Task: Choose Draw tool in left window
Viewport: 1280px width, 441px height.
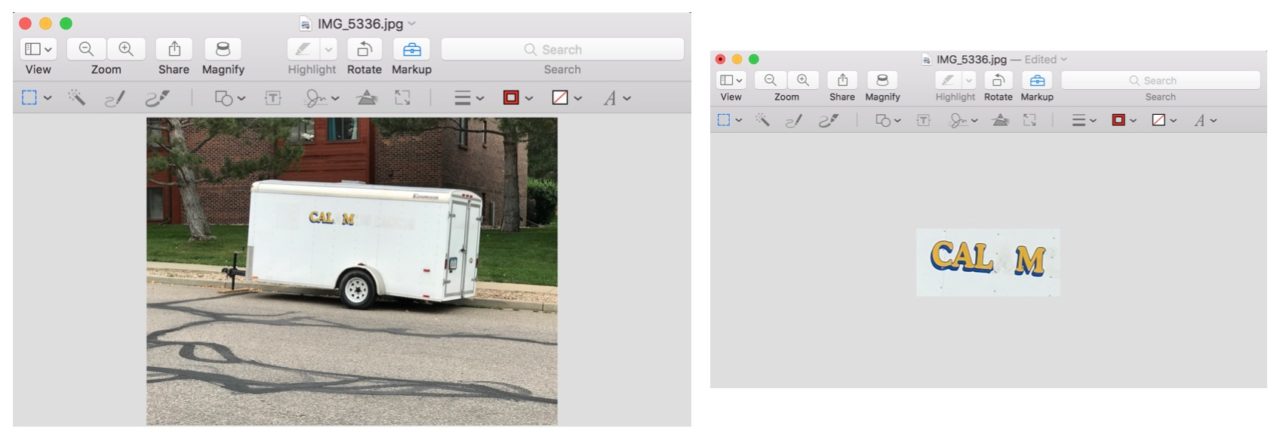Action: pos(157,98)
